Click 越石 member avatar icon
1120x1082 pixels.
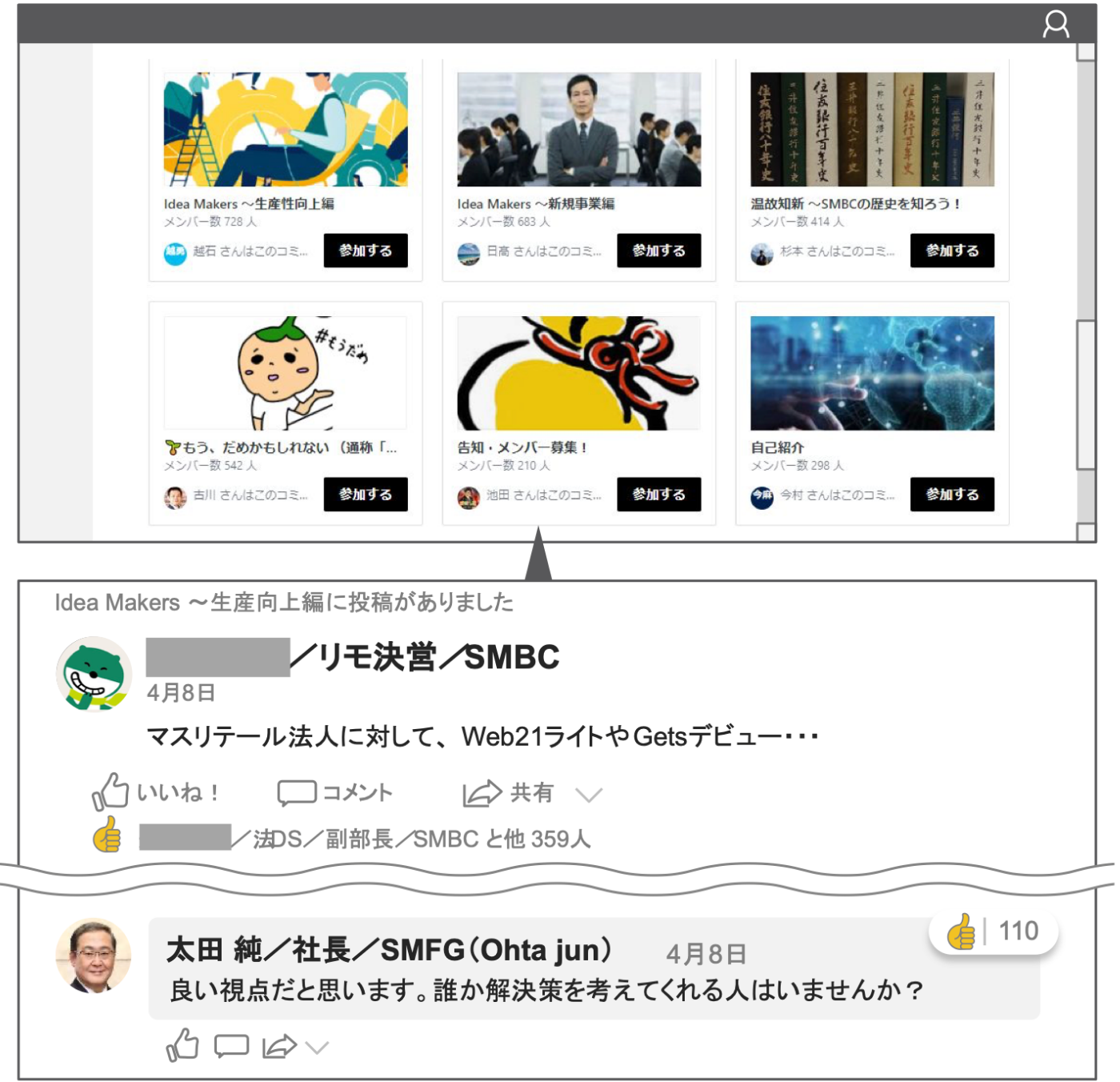coord(175,254)
